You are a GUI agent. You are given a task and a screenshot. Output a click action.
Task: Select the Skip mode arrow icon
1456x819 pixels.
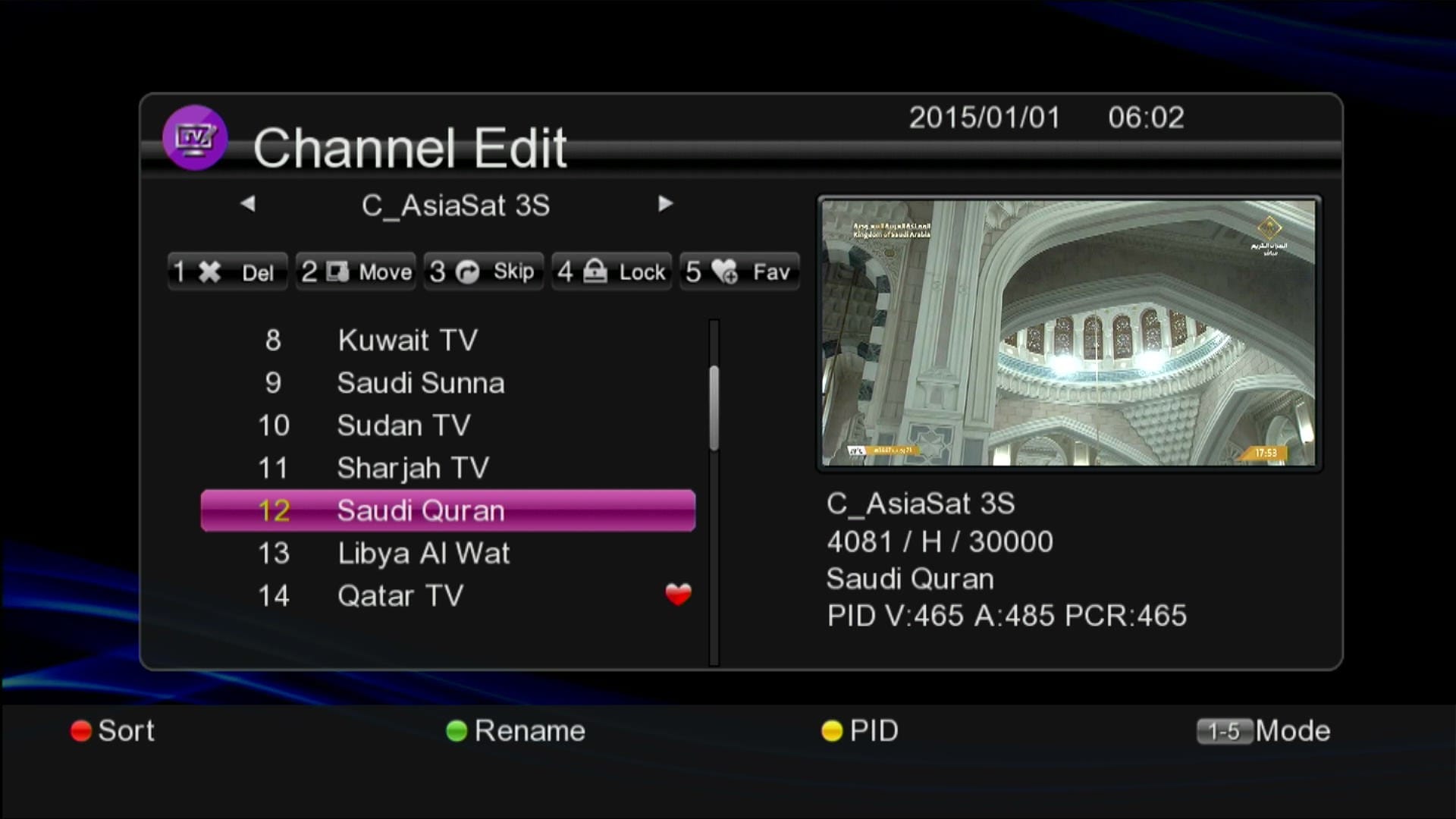click(467, 271)
